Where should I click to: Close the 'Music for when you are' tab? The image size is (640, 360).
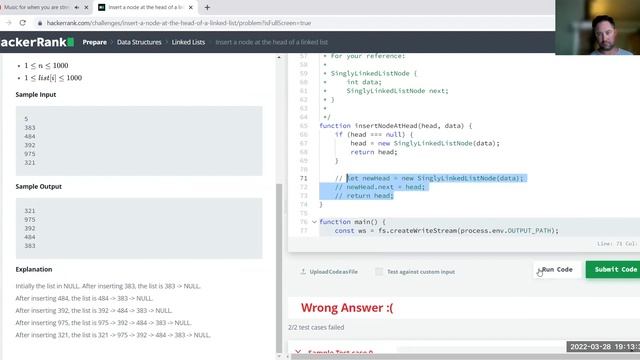point(86,7)
